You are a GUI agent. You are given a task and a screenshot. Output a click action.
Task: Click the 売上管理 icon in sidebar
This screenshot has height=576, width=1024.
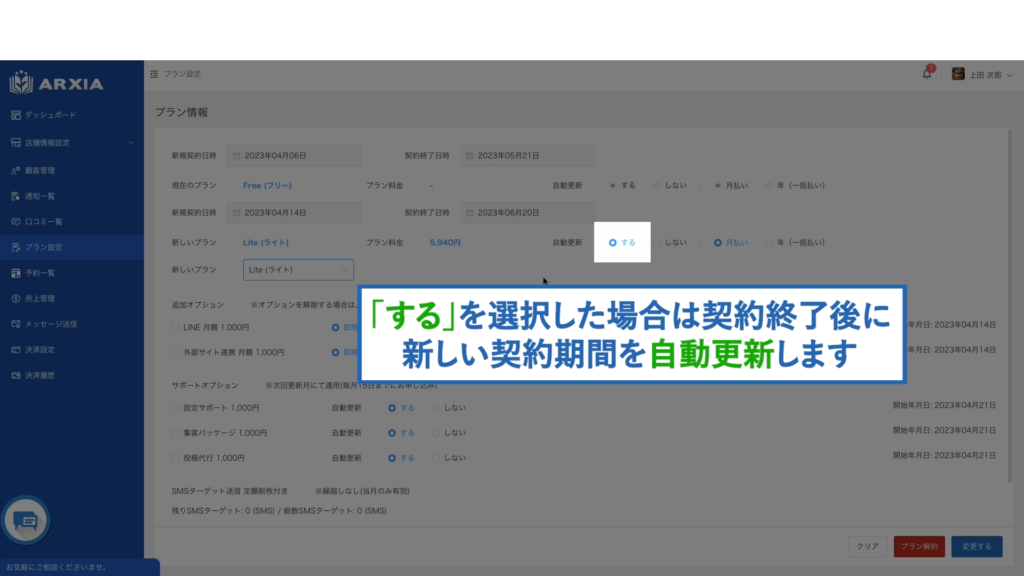pyautogui.click(x=15, y=298)
